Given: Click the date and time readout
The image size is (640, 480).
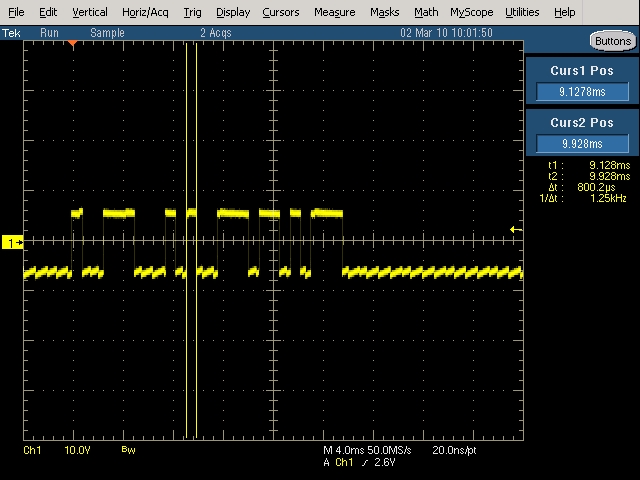Looking at the screenshot, I should 446,33.
